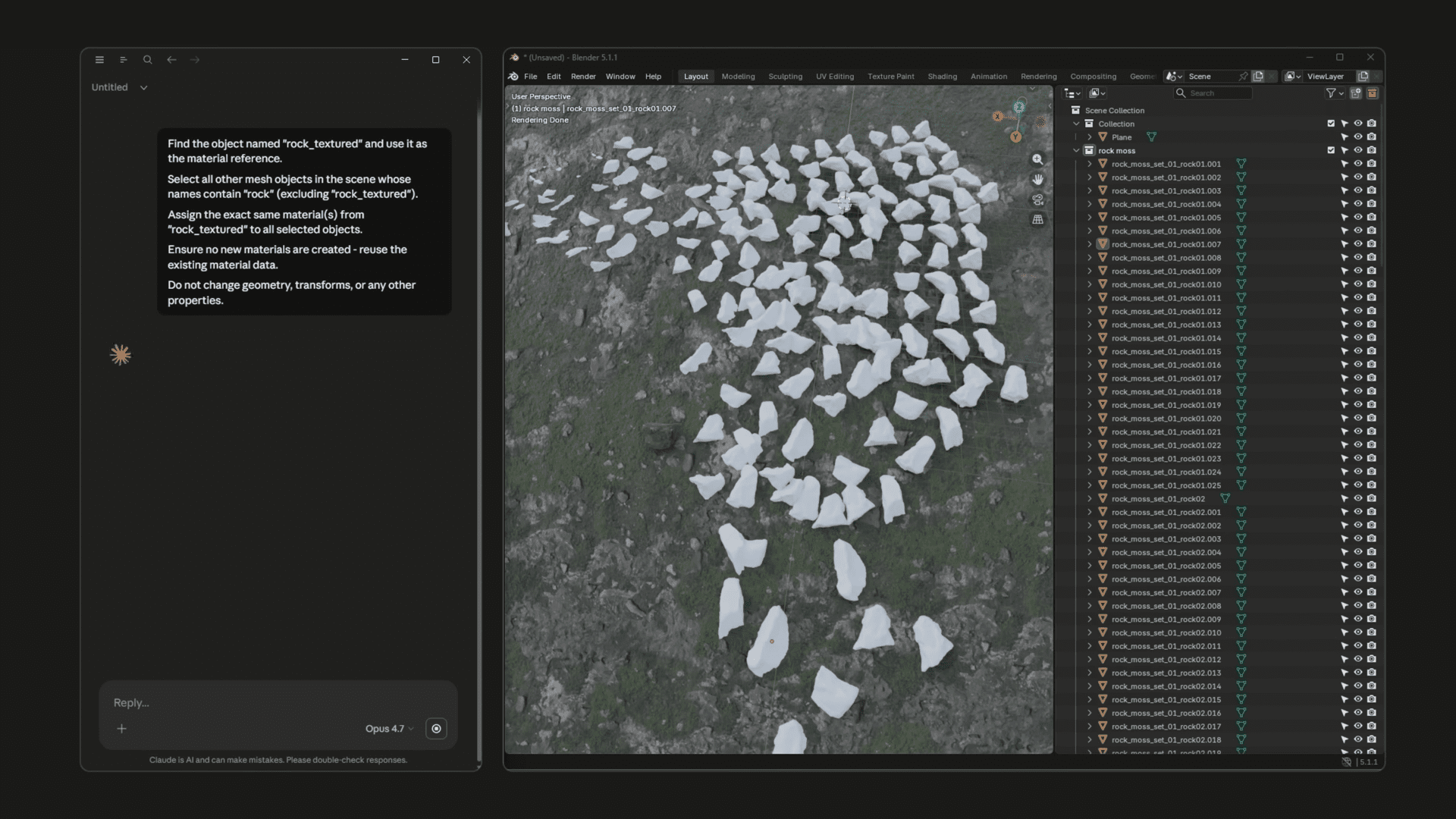The width and height of the screenshot is (1456, 819).
Task: Click the add attachment plus button
Action: pos(121,729)
